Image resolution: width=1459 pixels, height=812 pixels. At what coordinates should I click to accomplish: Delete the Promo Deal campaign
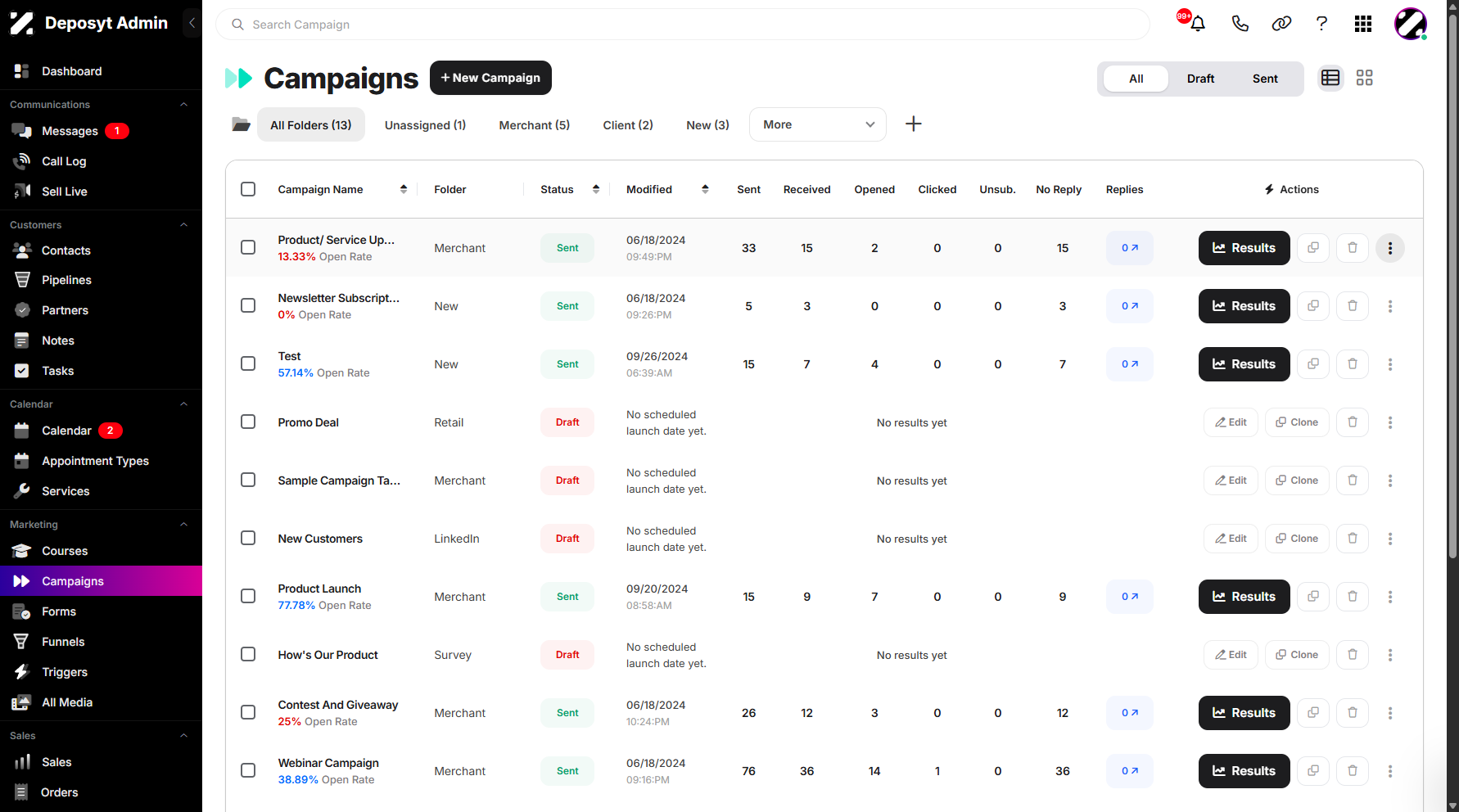click(x=1353, y=422)
